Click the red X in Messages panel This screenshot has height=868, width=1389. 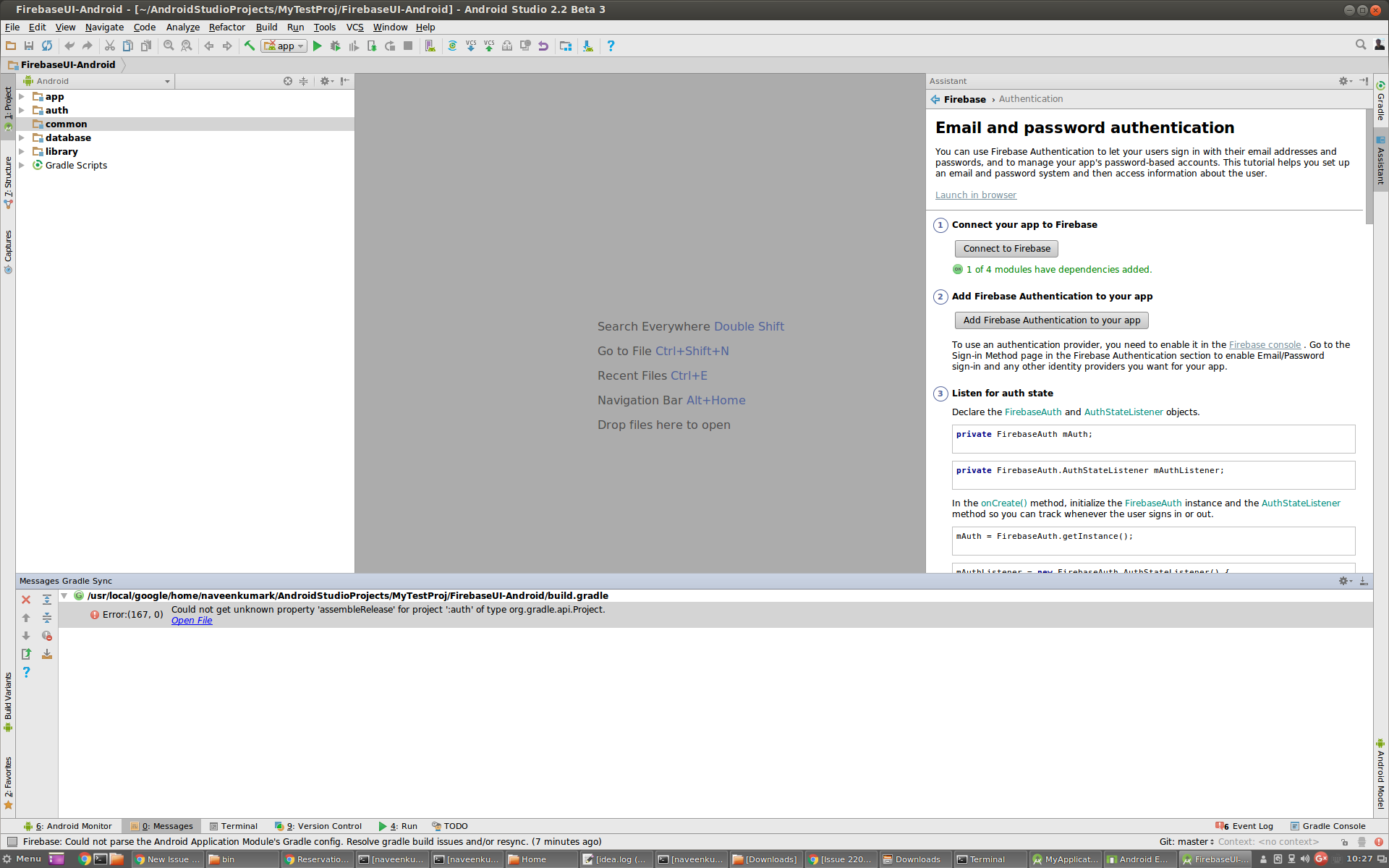[26, 600]
